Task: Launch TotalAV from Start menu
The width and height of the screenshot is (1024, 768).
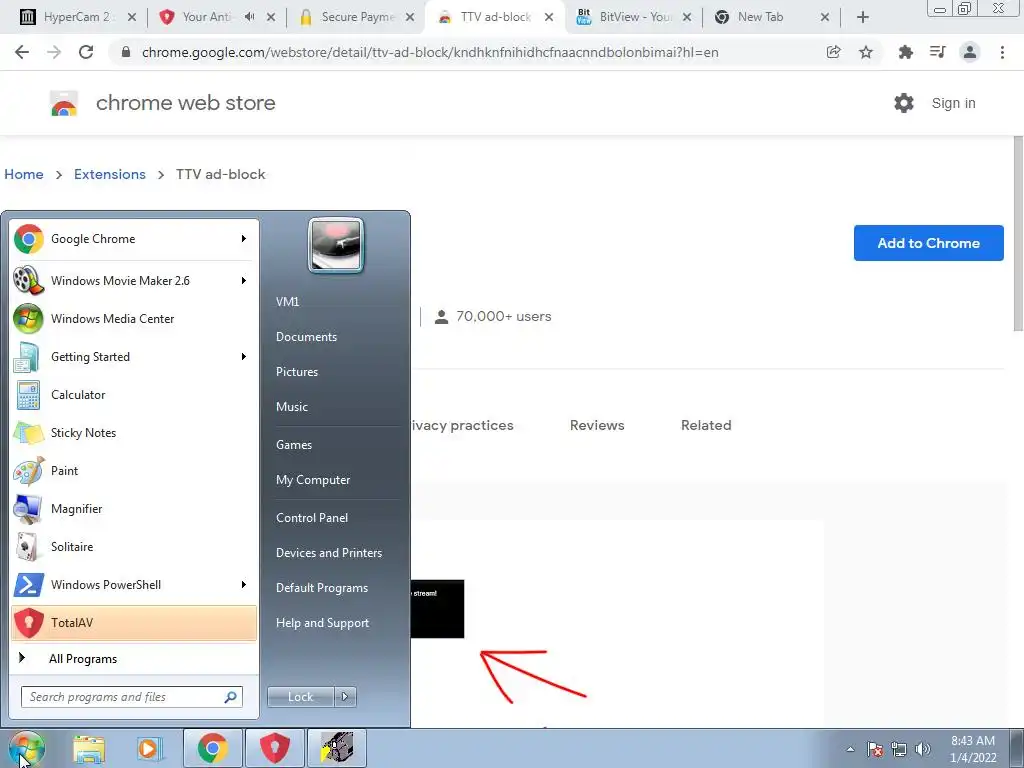Action: click(x=134, y=623)
